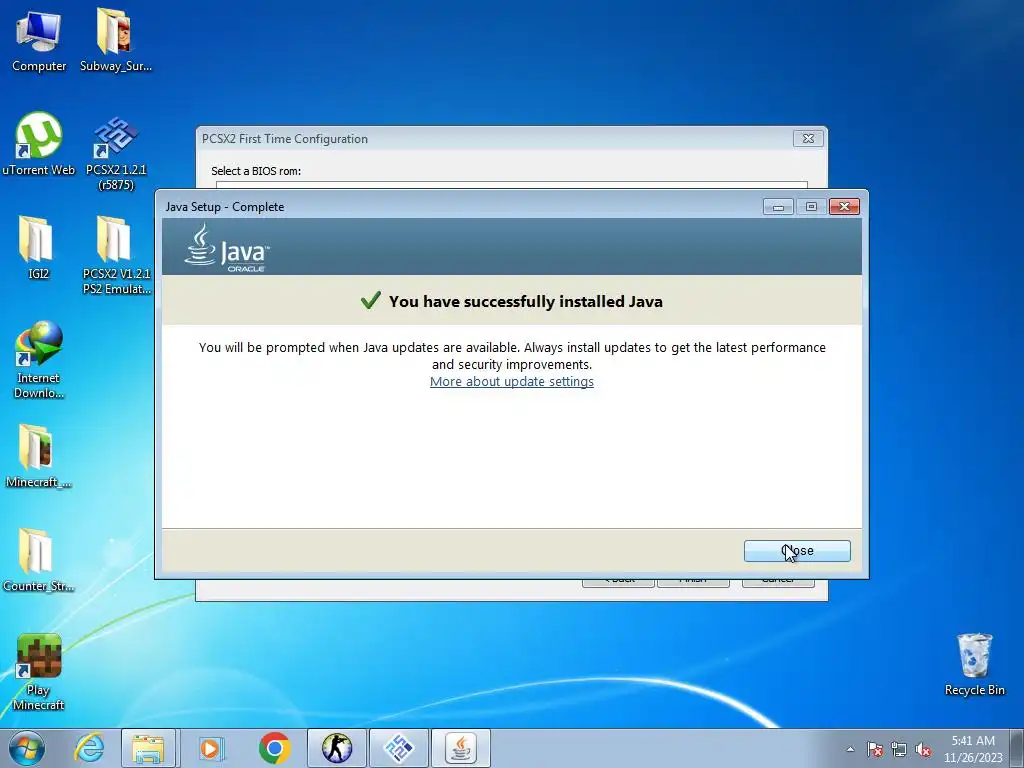1024x768 pixels.
Task: Open network status tray icon
Action: coord(899,749)
